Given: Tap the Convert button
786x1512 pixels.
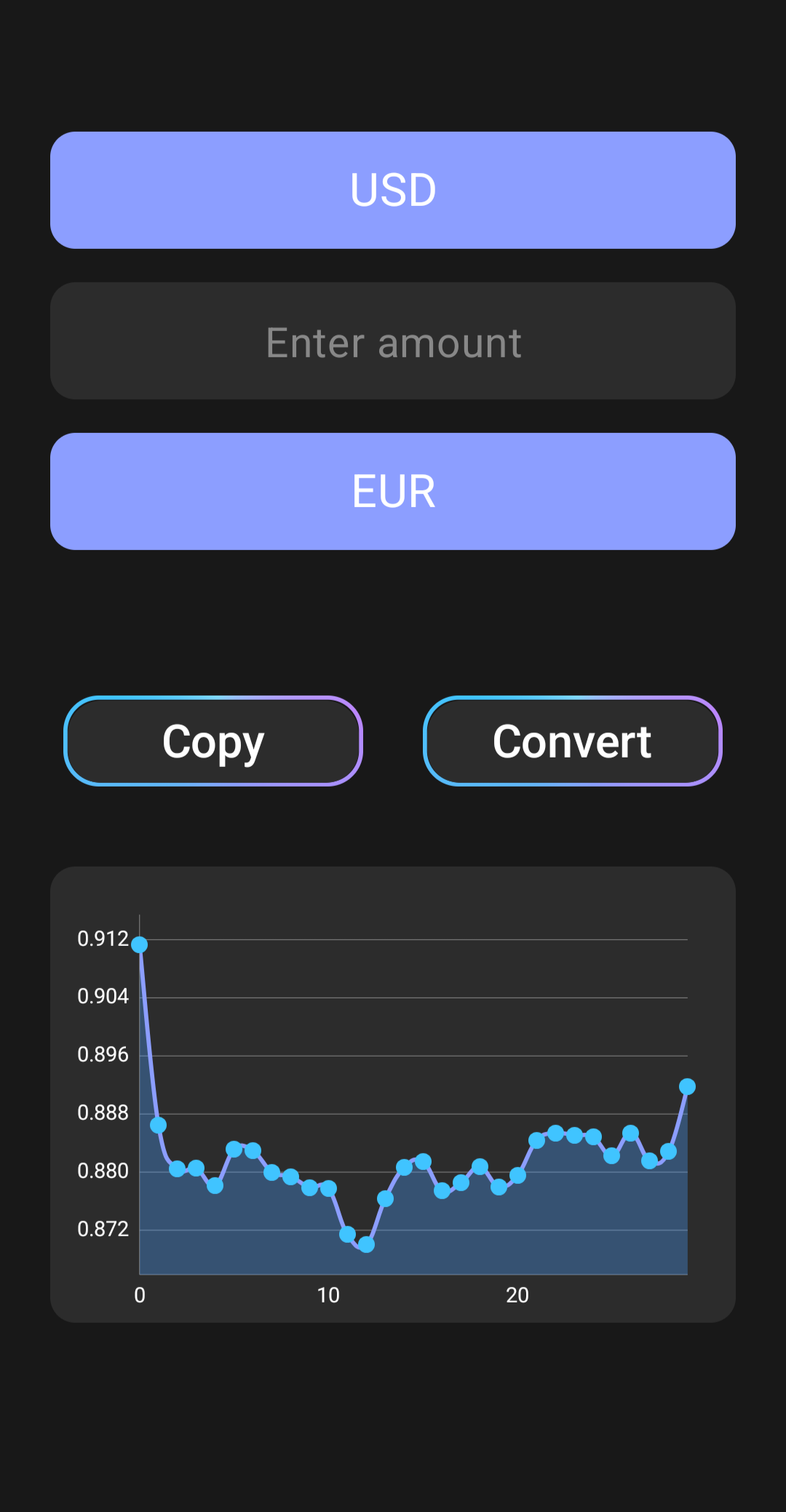Looking at the screenshot, I should pyautogui.click(x=572, y=741).
